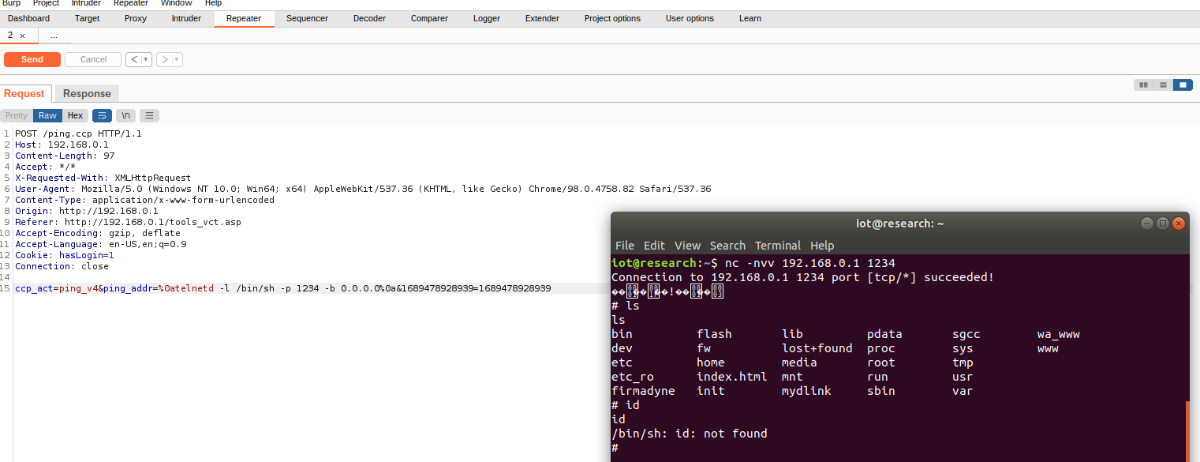
Task: Select the Hex view mode
Action: (75, 115)
